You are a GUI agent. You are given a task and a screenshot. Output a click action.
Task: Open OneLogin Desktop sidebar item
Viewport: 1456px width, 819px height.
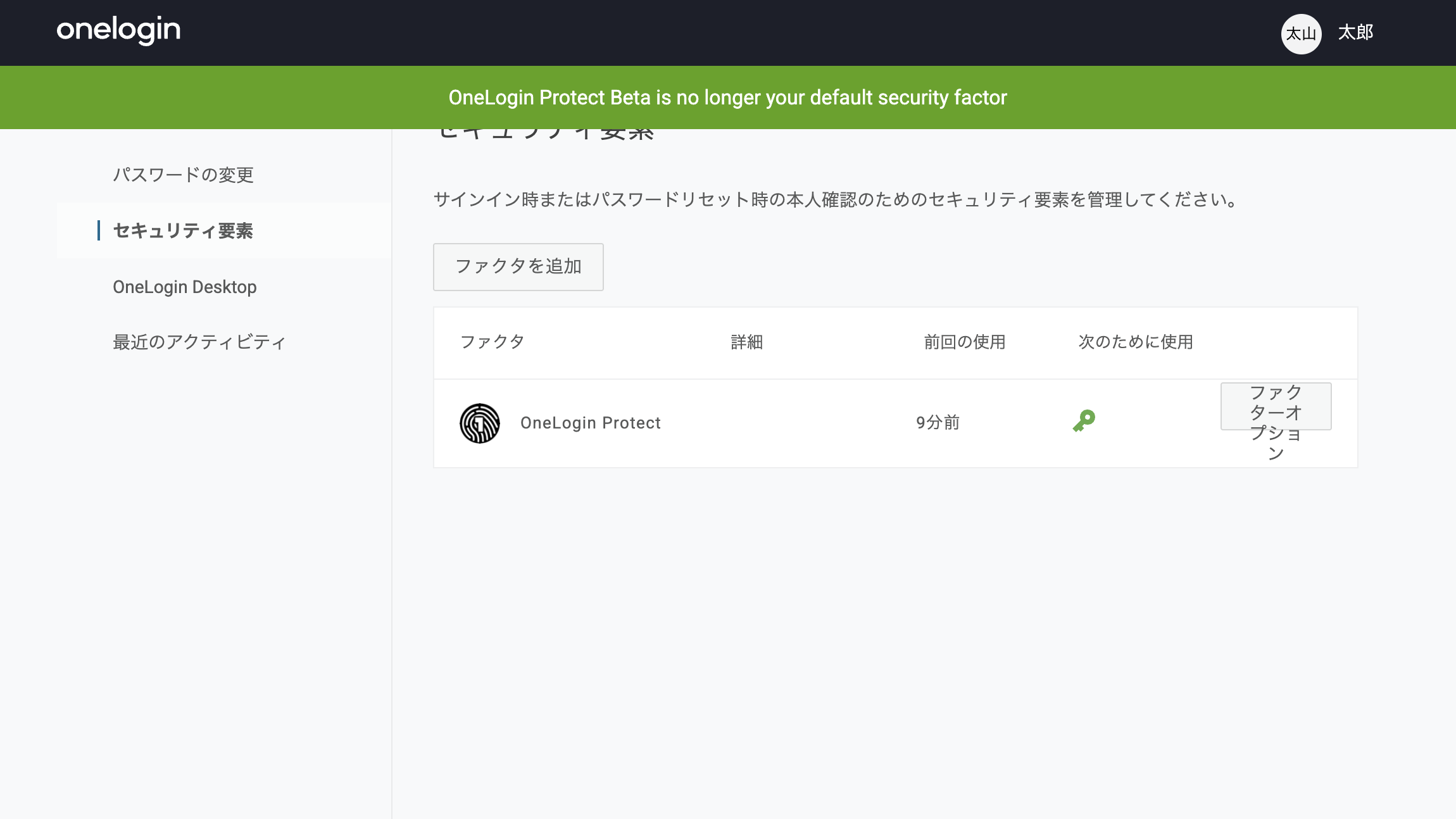point(185,287)
